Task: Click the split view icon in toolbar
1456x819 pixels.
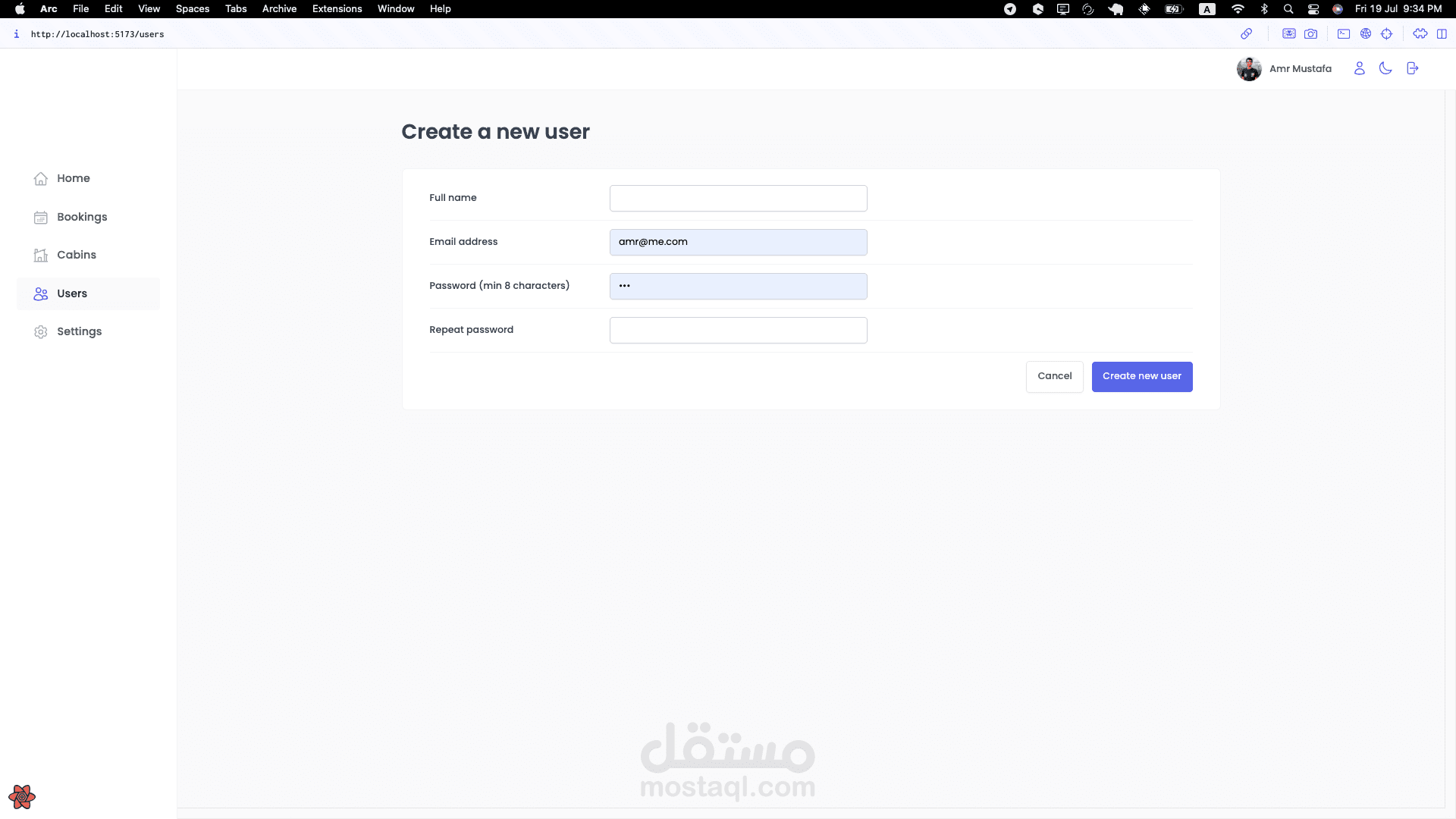Action: 1442,33
